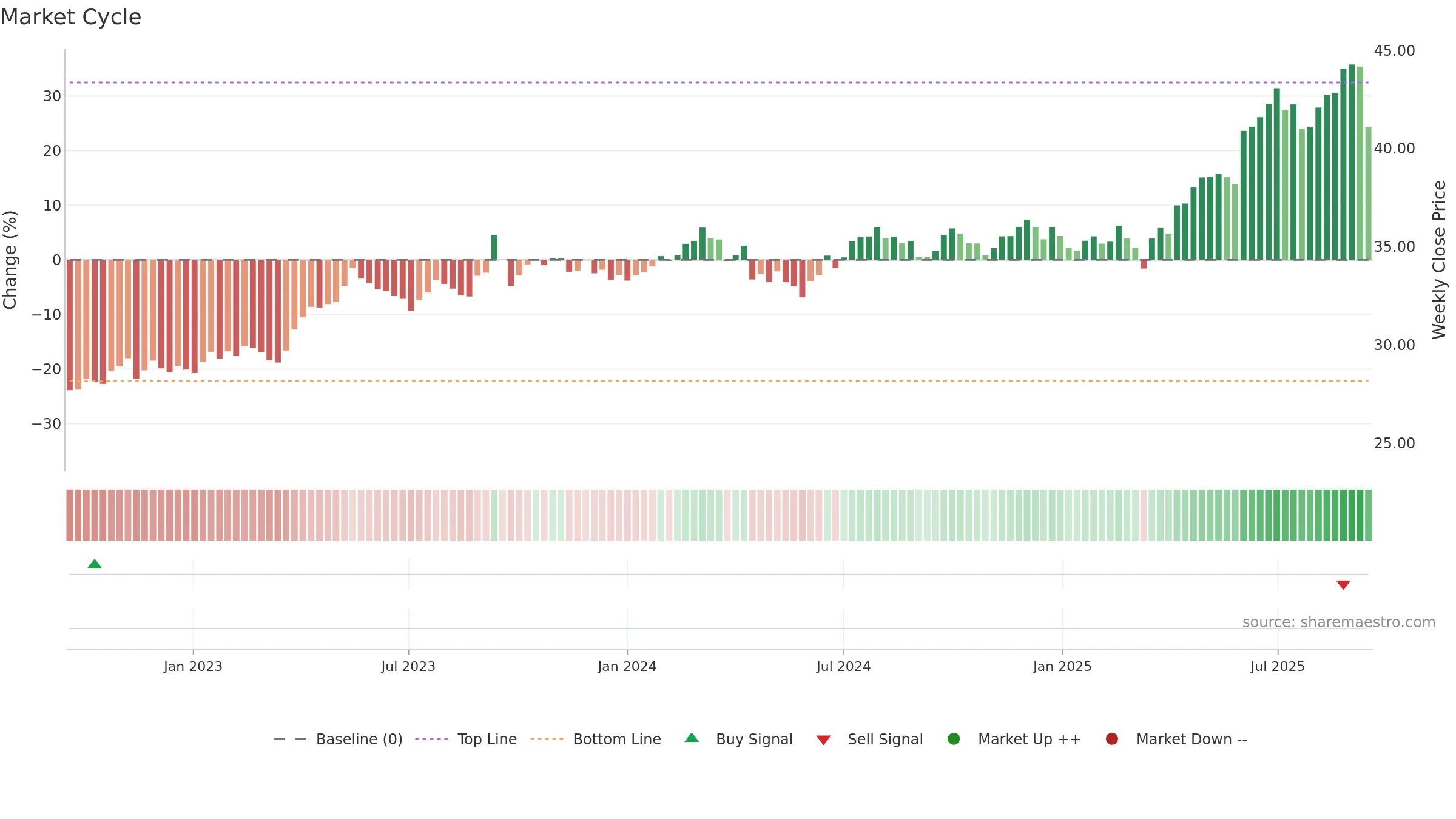Click the red triangle icon in legend
The image size is (1456, 819).
point(823,740)
